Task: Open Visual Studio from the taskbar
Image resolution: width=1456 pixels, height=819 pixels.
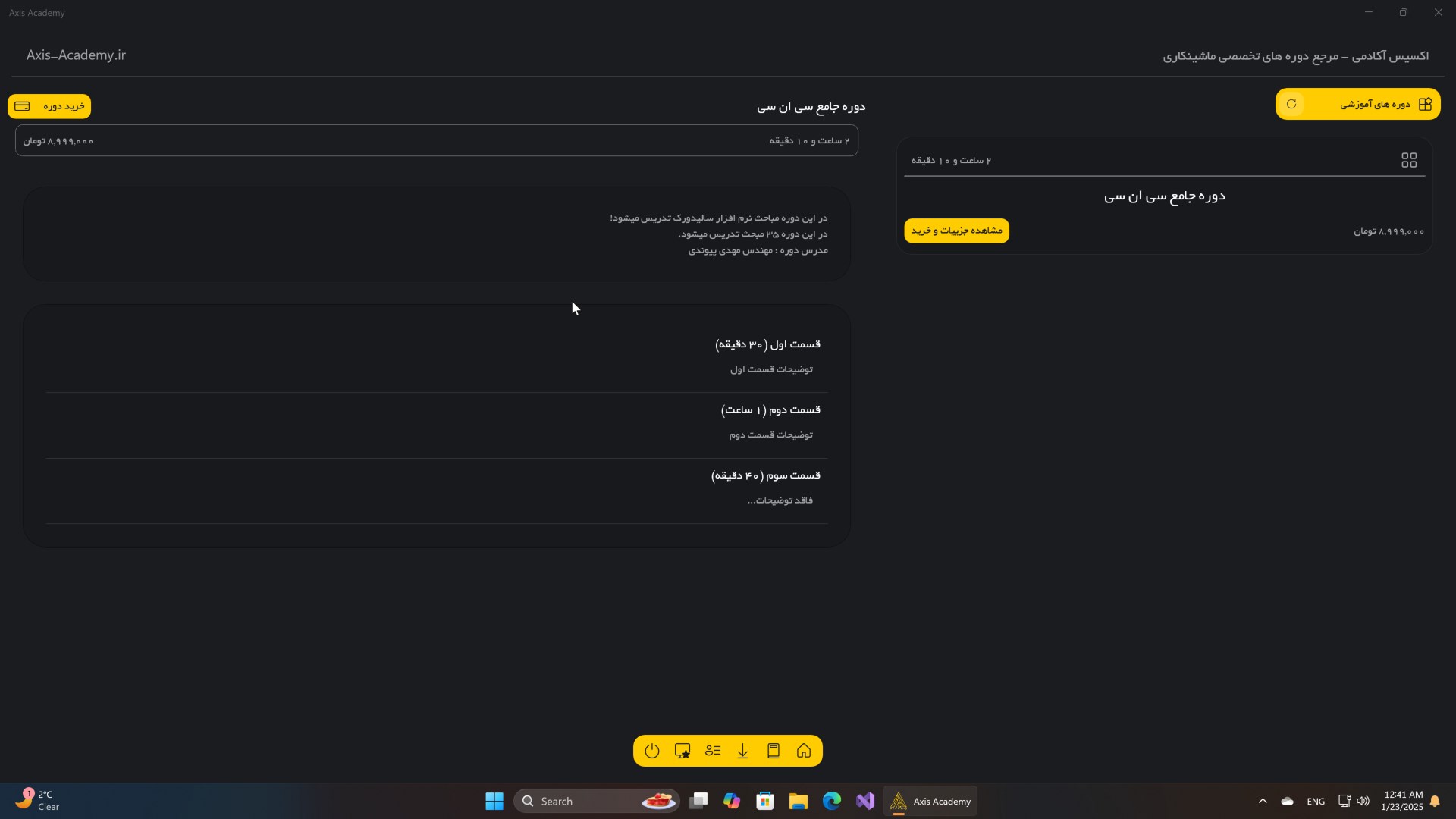Action: (x=864, y=801)
